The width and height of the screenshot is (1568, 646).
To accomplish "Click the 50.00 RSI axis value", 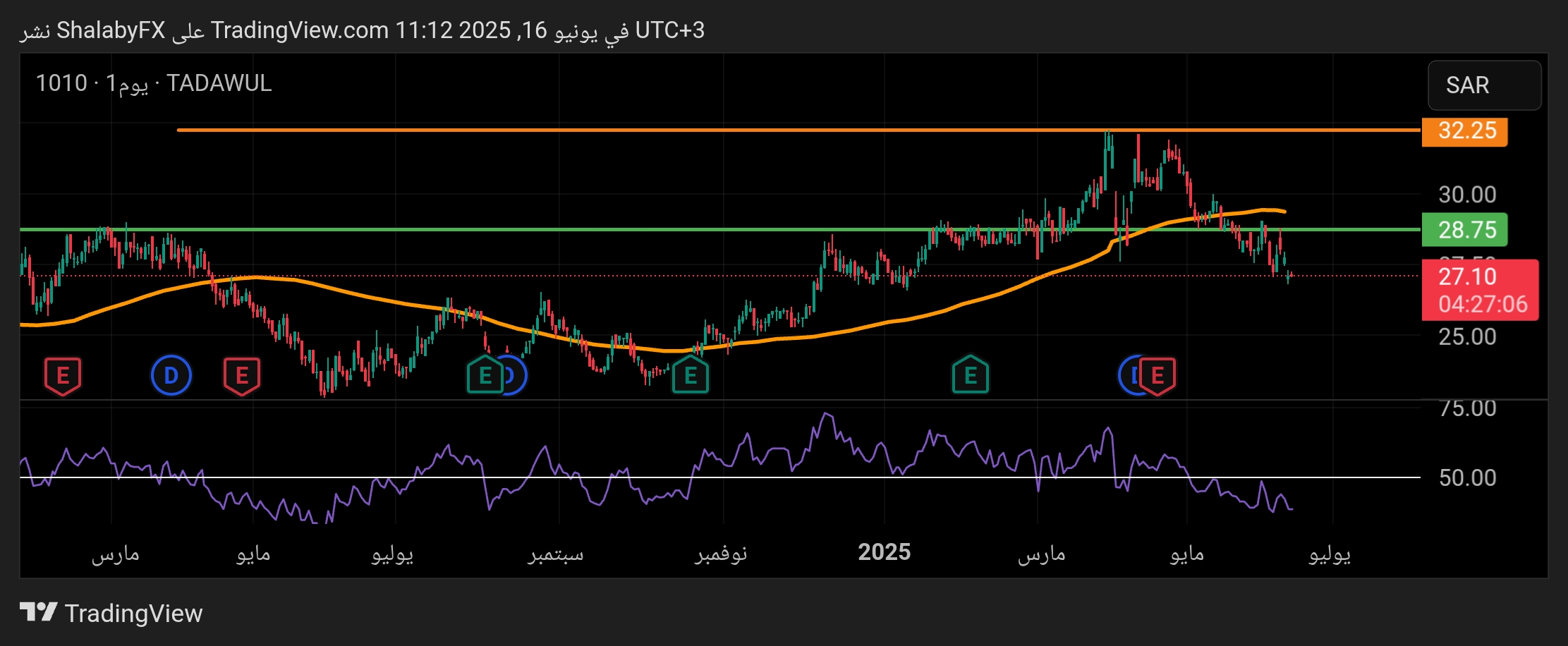I will point(1467,478).
